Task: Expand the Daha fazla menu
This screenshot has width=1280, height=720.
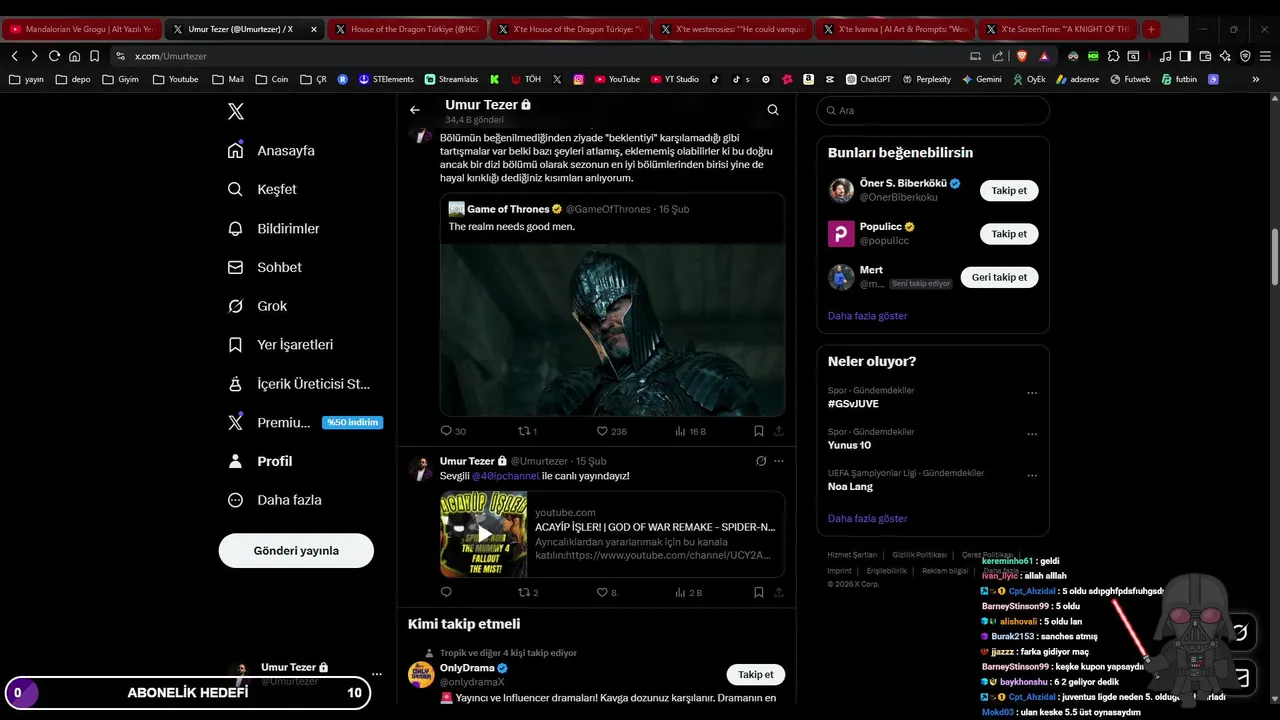Action: coord(274,500)
